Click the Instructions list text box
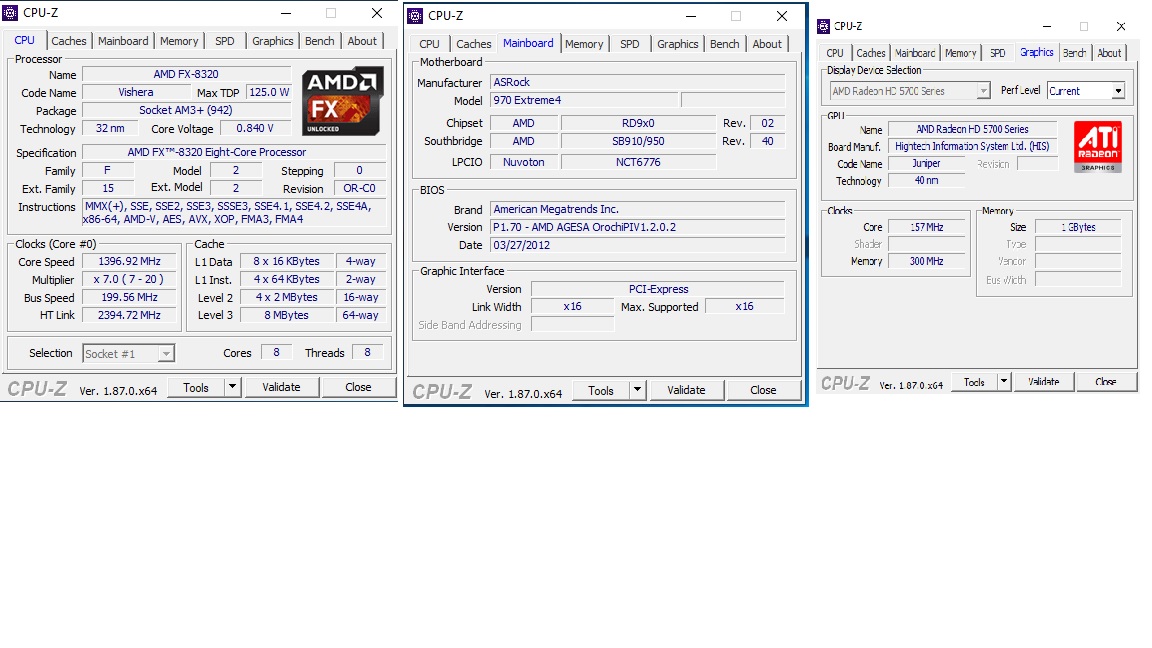Viewport: 1152px width, 648px height. coord(234,212)
